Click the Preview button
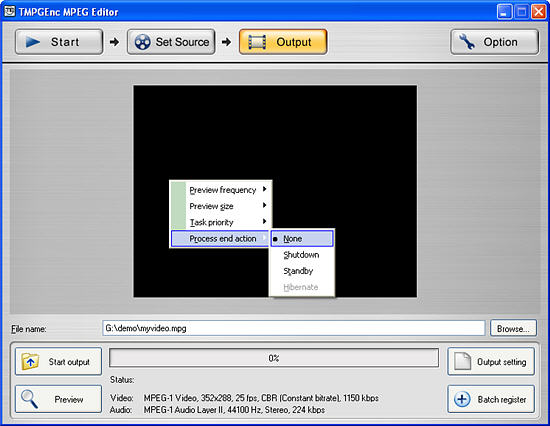Viewport: 550px width, 426px height. coord(59,399)
